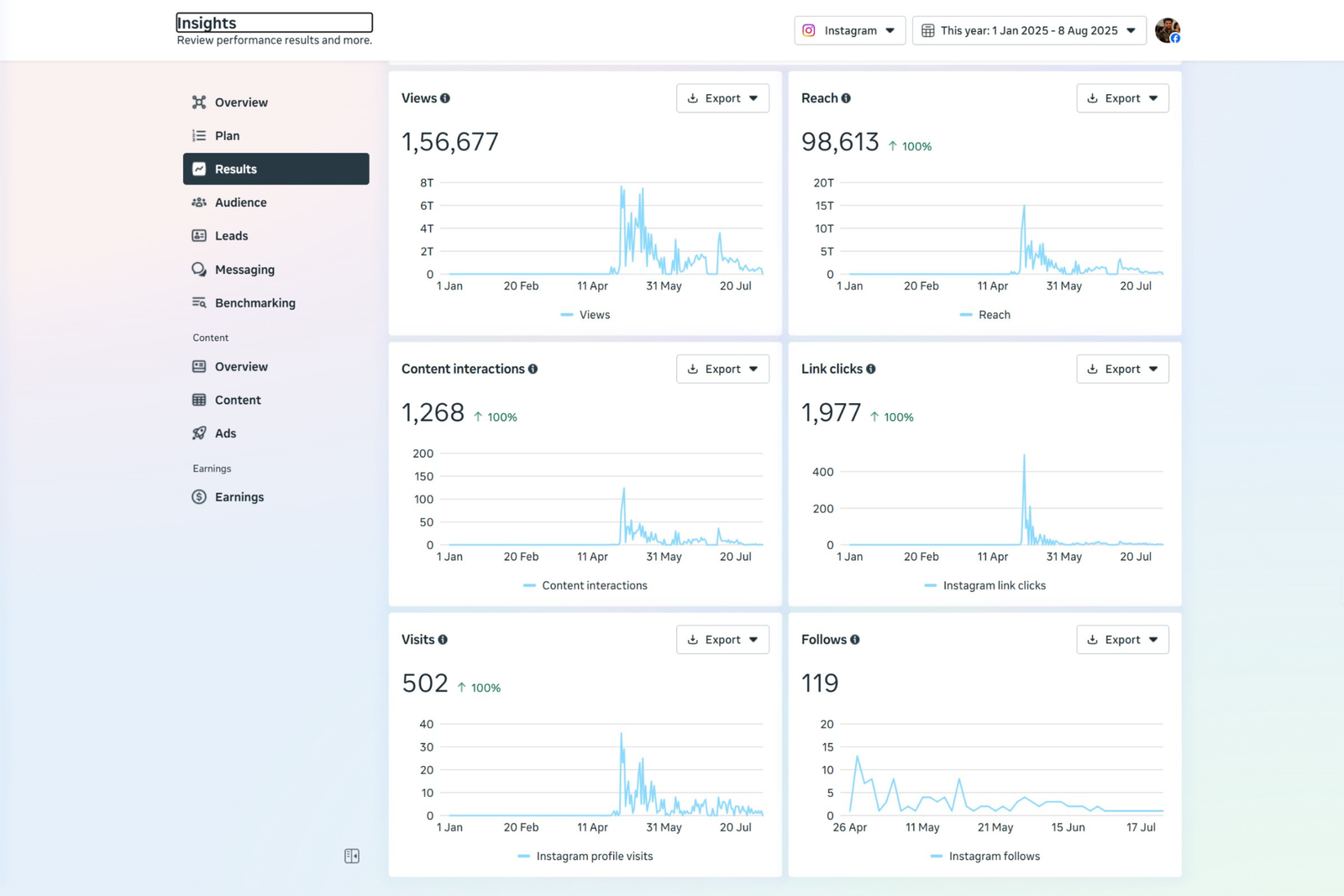Click the Insights page heading

274,23
